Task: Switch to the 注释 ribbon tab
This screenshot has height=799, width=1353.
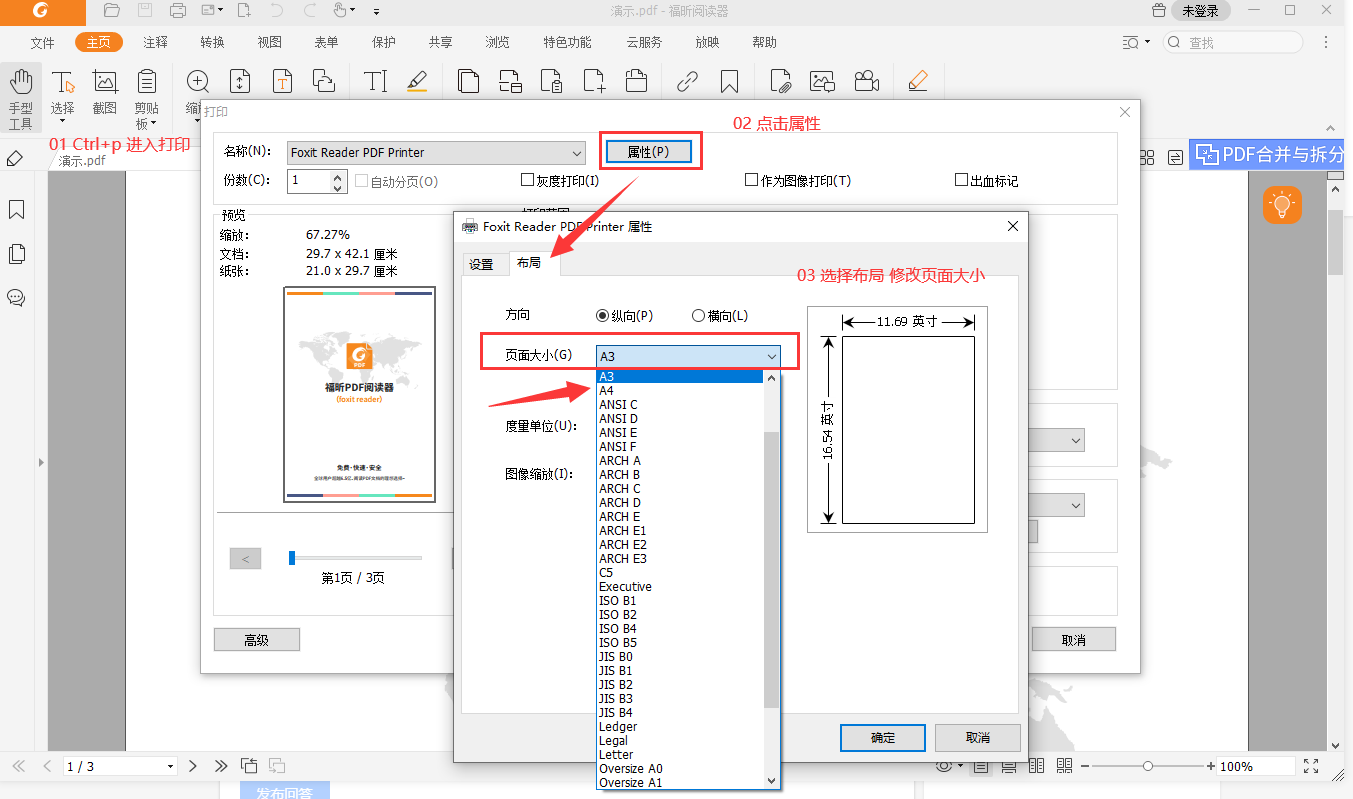Action: tap(155, 42)
